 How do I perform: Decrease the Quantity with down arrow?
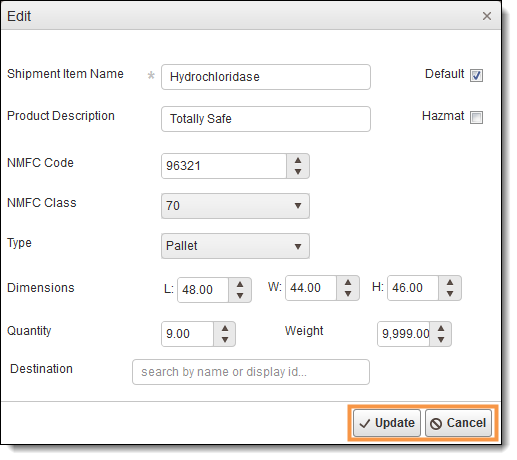225,339
